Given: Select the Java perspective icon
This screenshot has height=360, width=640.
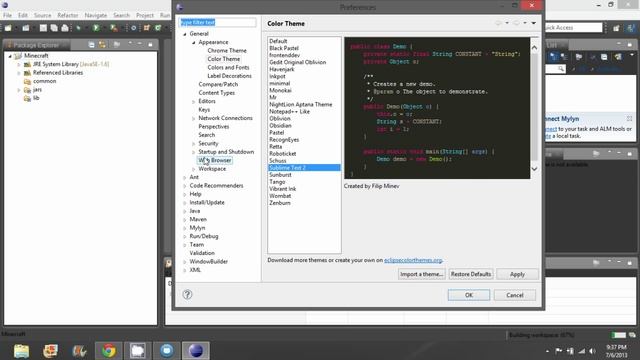Looking at the screenshot, I should [630, 28].
